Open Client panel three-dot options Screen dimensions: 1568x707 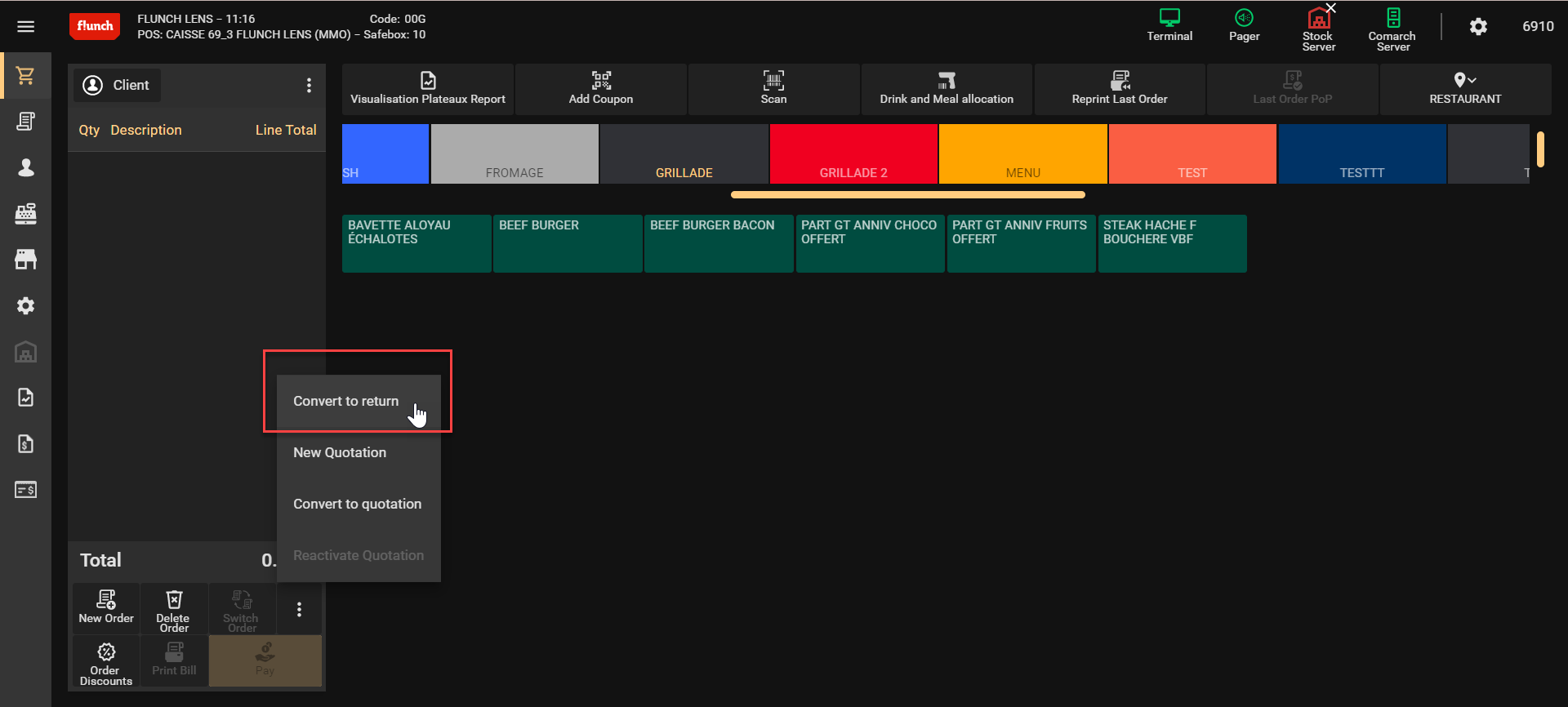tap(308, 86)
